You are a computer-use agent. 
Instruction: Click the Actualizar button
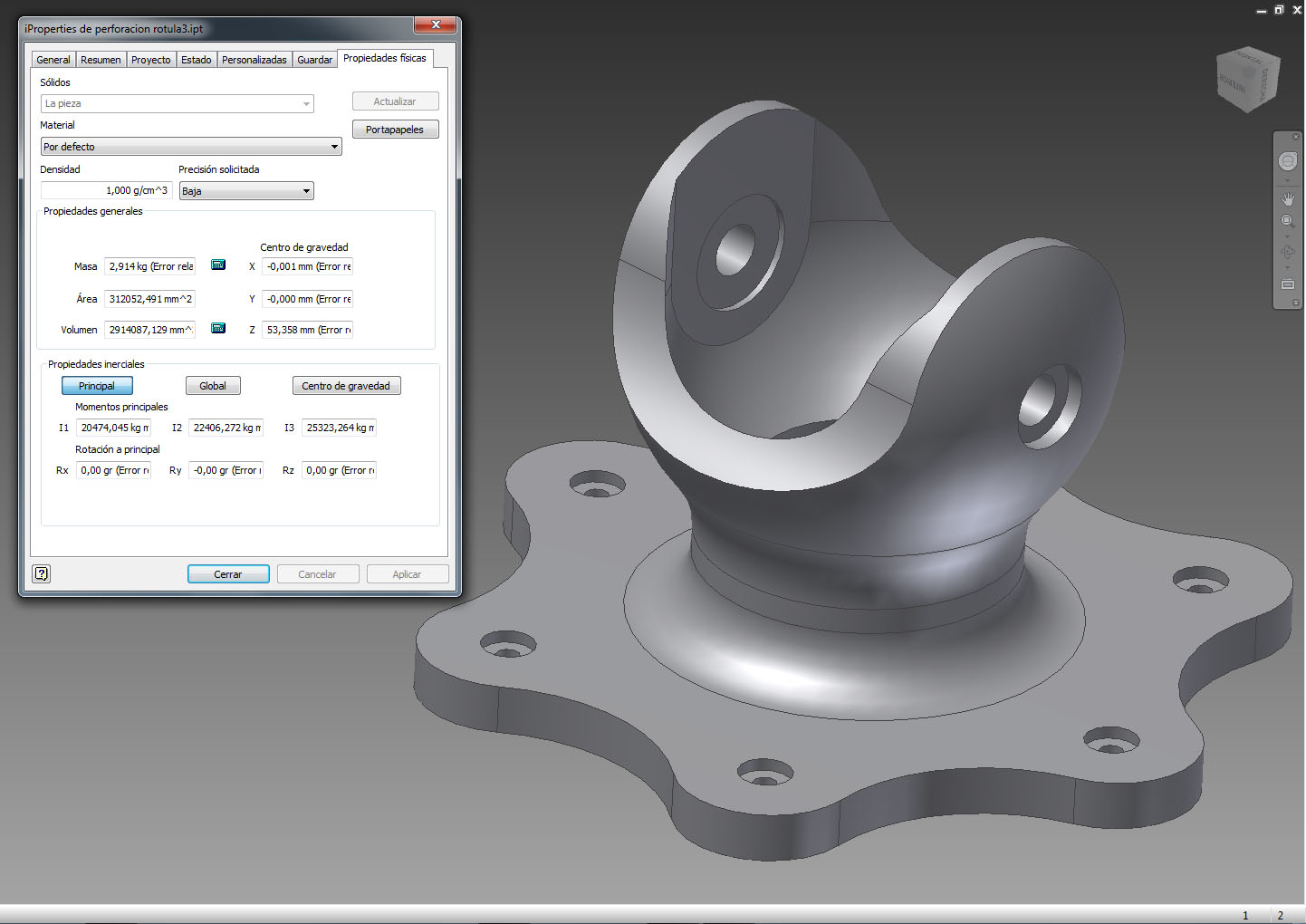pos(395,101)
